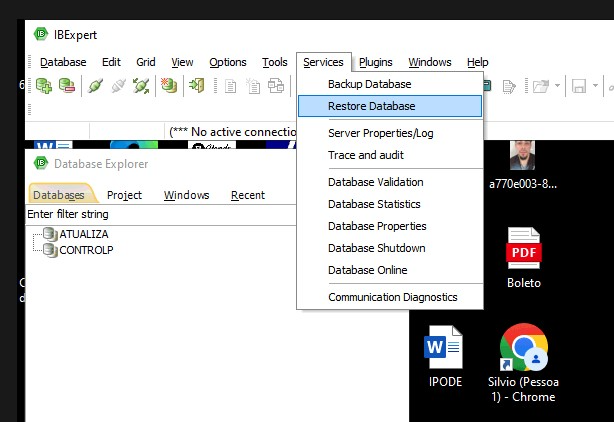Open Server Properties/Log
Image resolution: width=614 pixels, height=422 pixels.
(390, 133)
